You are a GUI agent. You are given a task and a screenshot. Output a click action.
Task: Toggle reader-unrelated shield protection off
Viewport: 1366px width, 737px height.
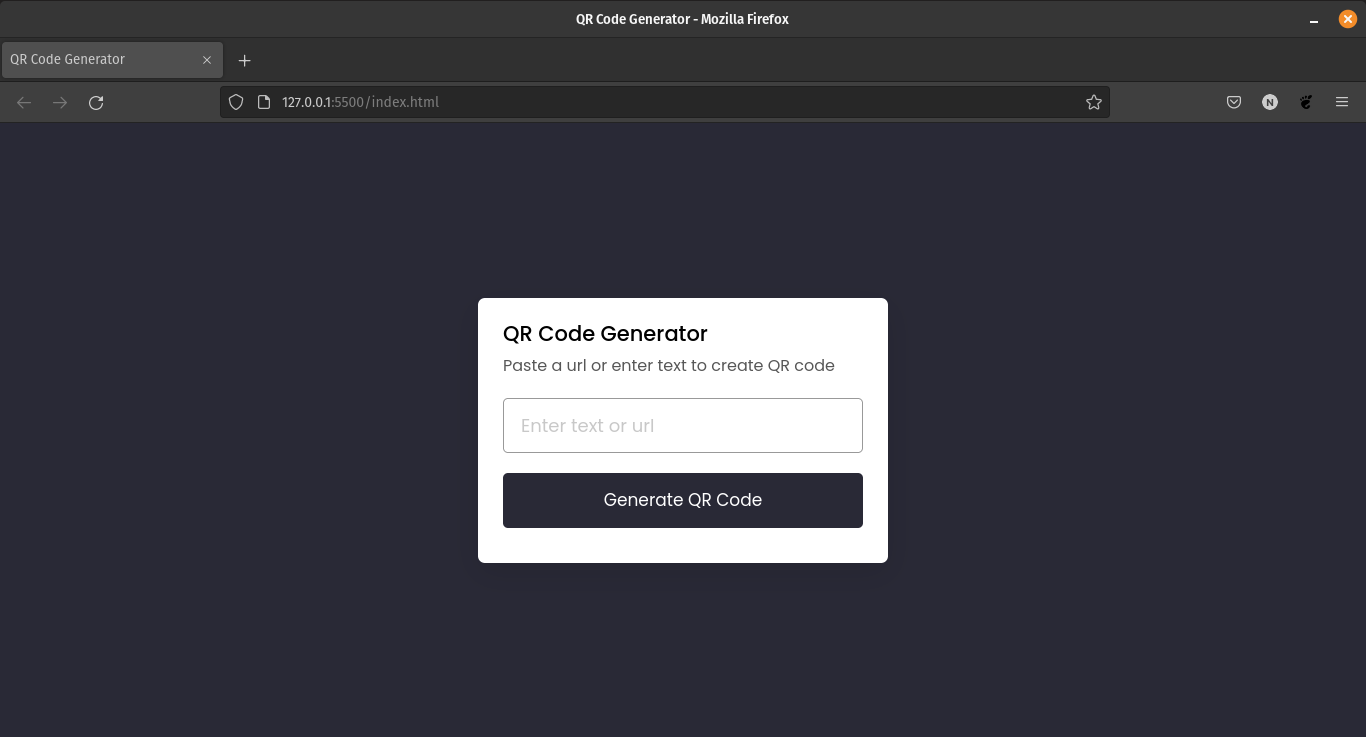click(236, 102)
